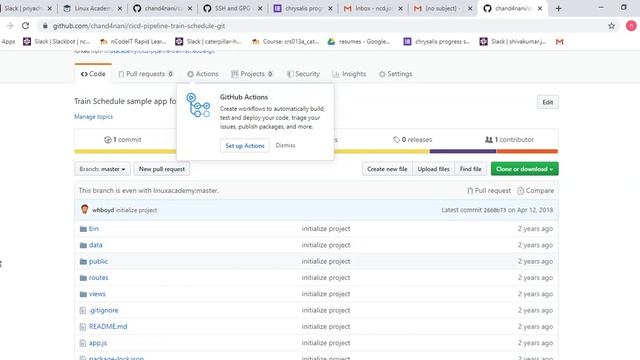Screen dimensions: 640x360
Task: Click the routes folder icon
Action: click(83, 278)
